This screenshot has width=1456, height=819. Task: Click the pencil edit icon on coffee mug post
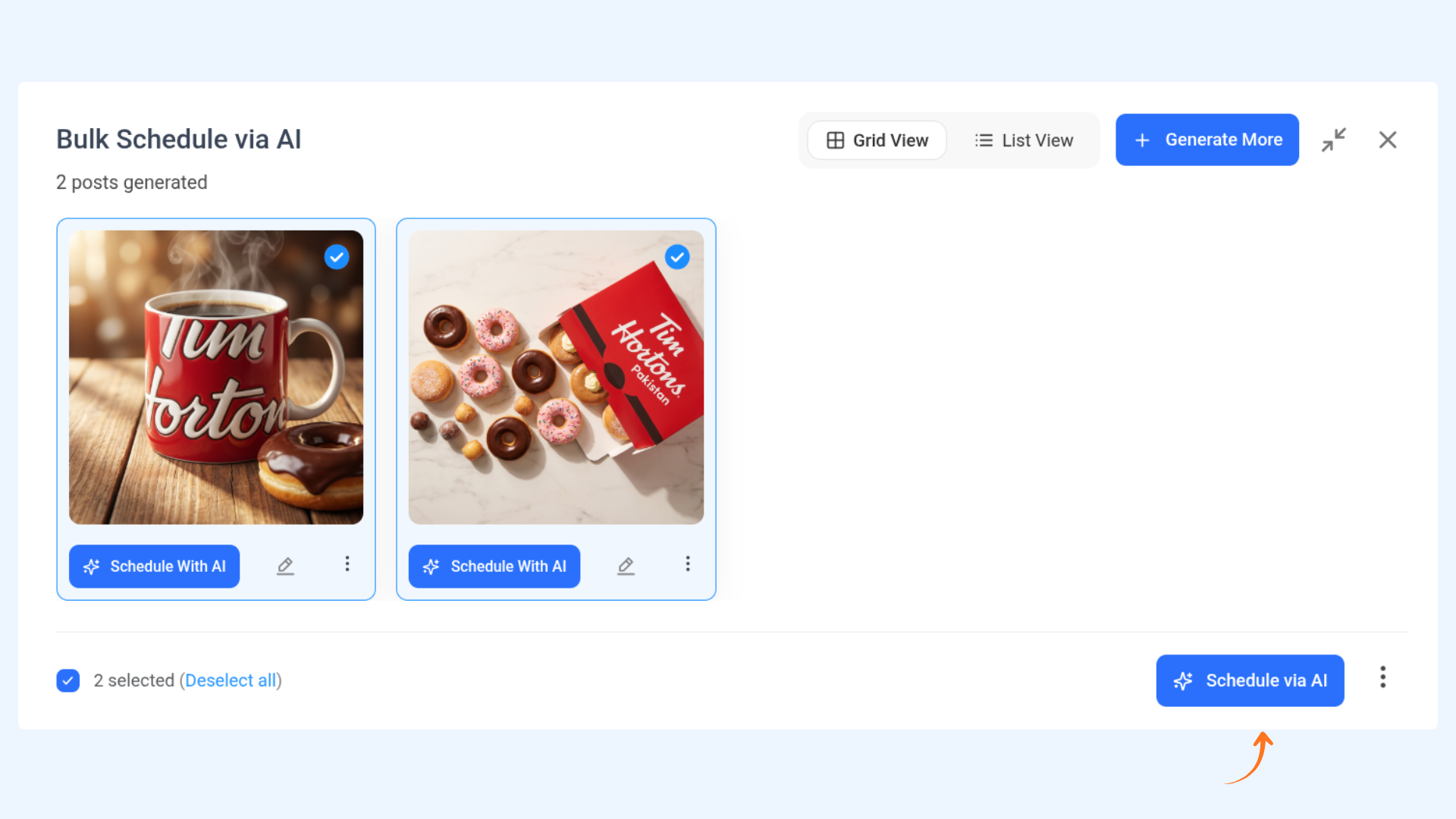(x=285, y=566)
